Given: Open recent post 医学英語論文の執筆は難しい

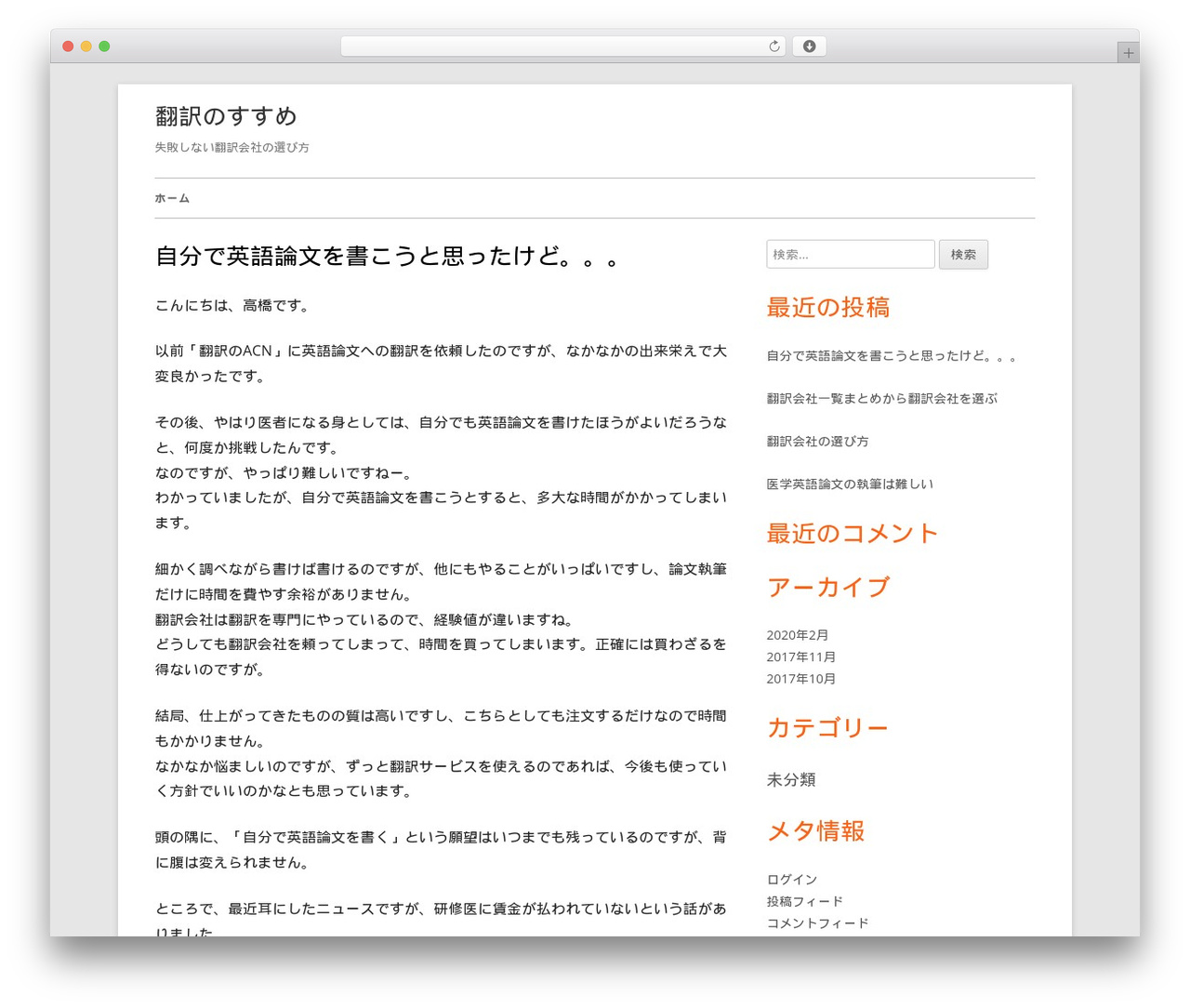Looking at the screenshot, I should point(850,484).
